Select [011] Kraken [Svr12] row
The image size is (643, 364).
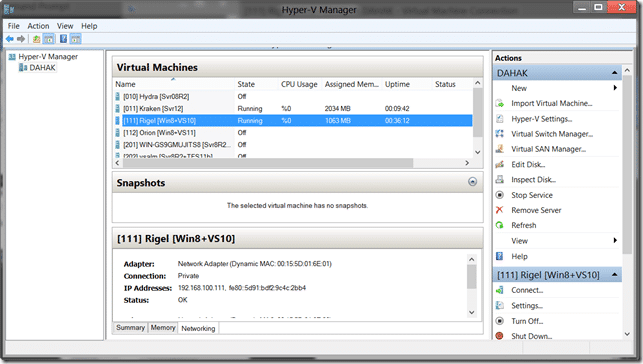293,109
